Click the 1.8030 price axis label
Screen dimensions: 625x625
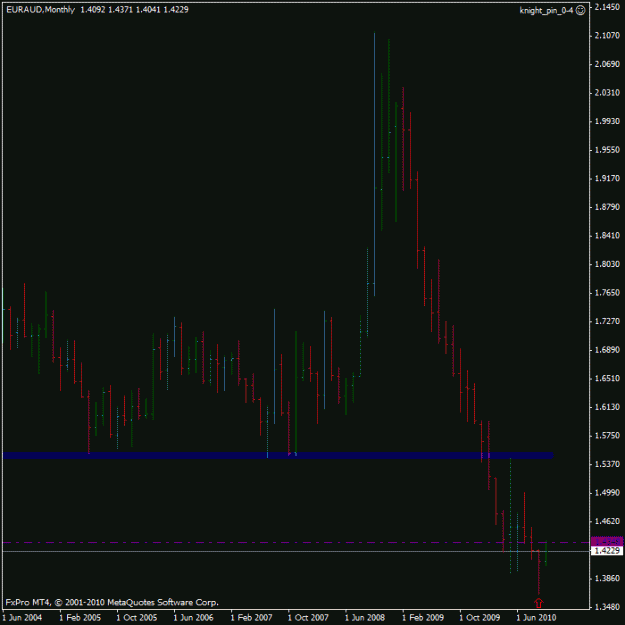point(607,264)
